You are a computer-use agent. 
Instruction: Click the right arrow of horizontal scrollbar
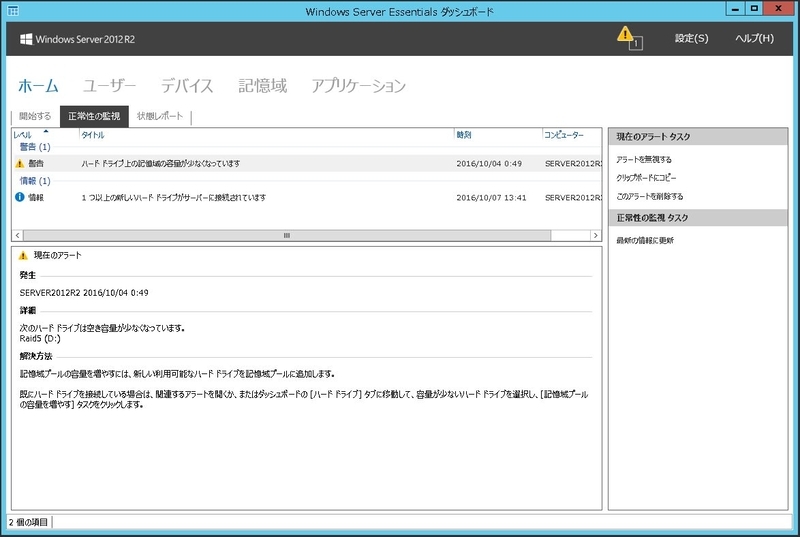click(x=595, y=235)
